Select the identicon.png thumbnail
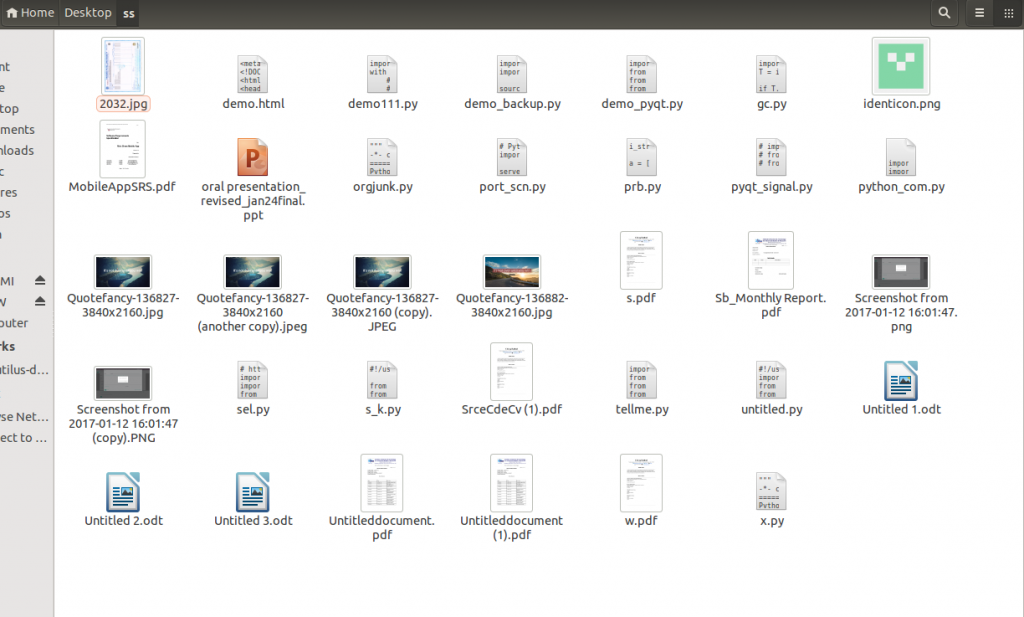Viewport: 1024px width, 617px height. 901,66
